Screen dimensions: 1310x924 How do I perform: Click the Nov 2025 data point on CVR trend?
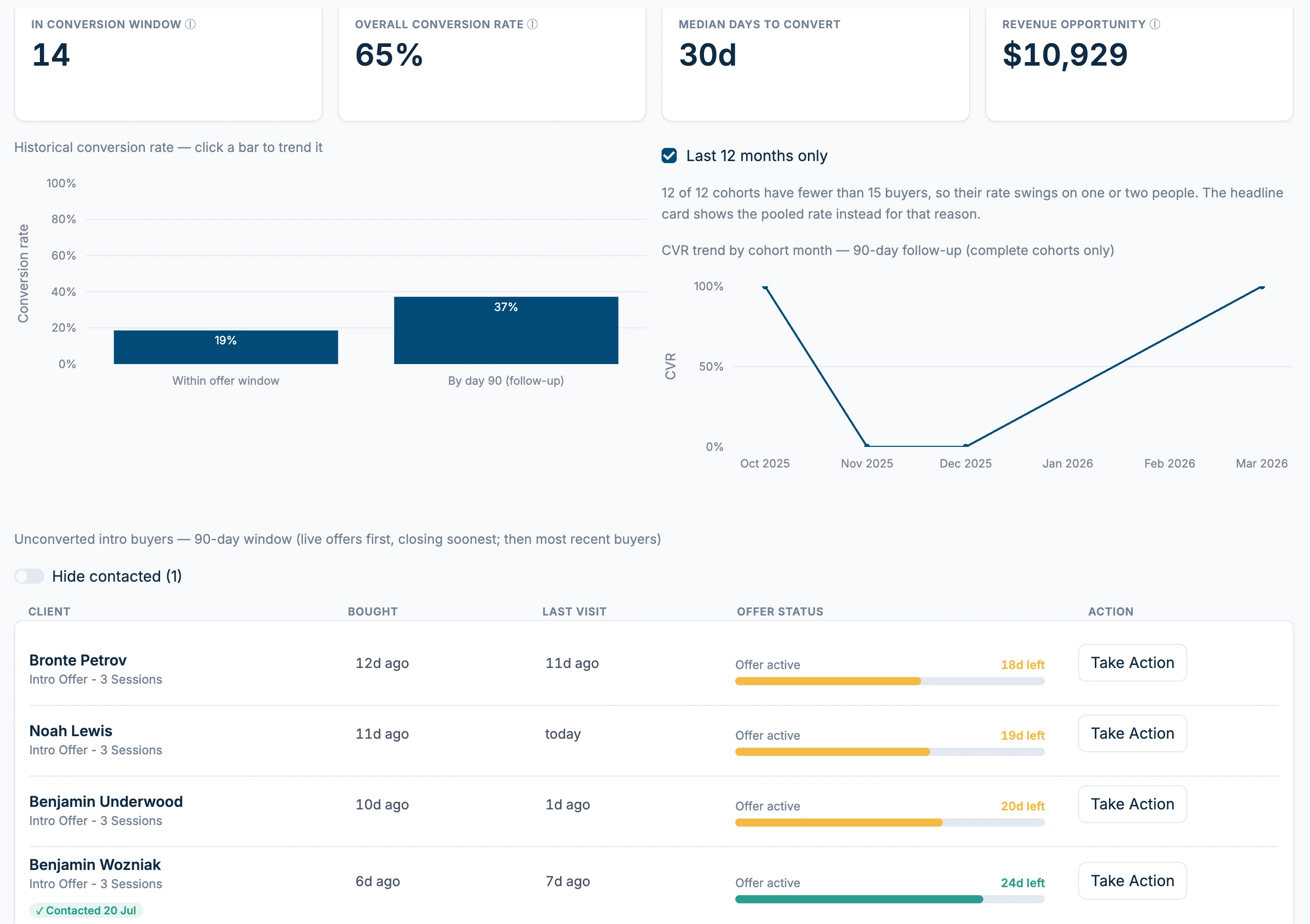click(x=867, y=445)
